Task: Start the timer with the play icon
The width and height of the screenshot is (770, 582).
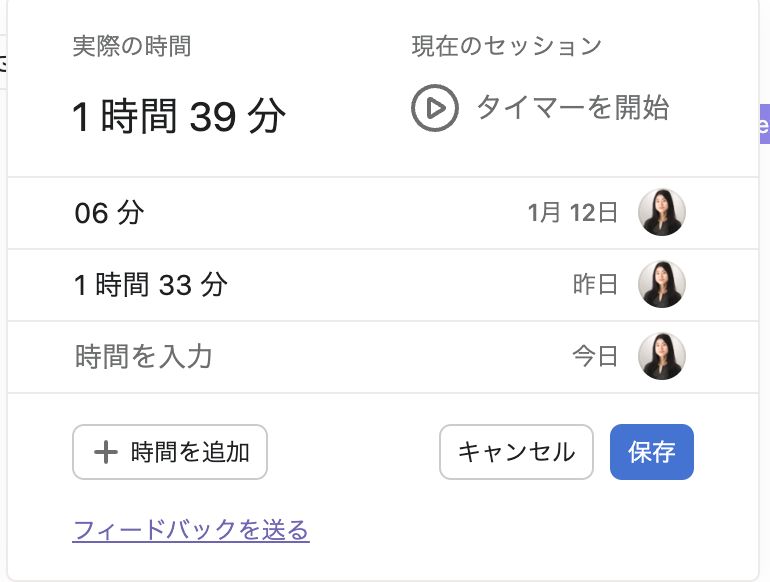Action: (435, 108)
